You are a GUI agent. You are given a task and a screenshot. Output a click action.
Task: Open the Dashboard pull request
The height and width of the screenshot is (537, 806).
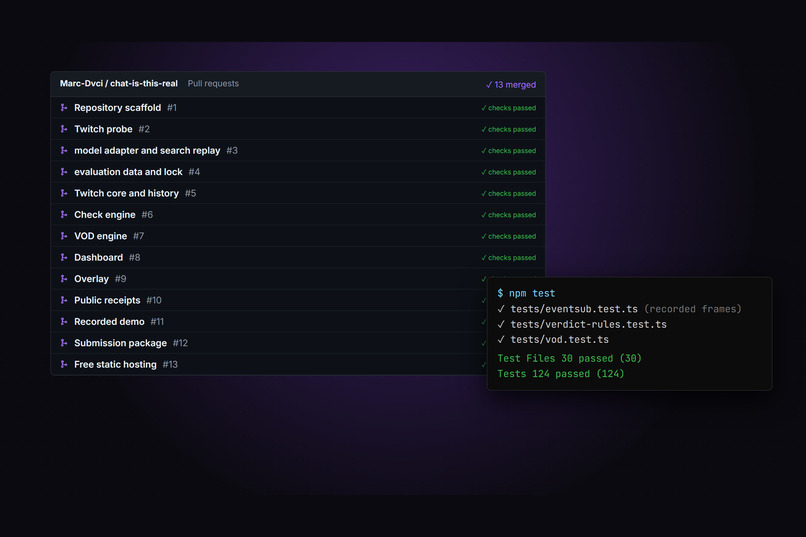click(98, 257)
